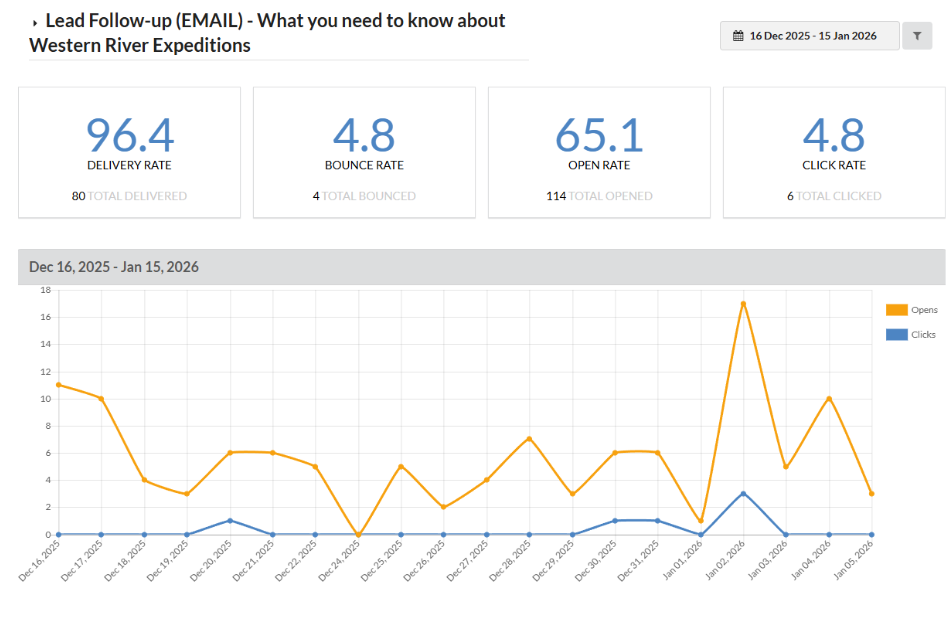Click the 65.1 open rate value
Image resolution: width=948 pixels, height=638 pixels.
click(x=599, y=135)
